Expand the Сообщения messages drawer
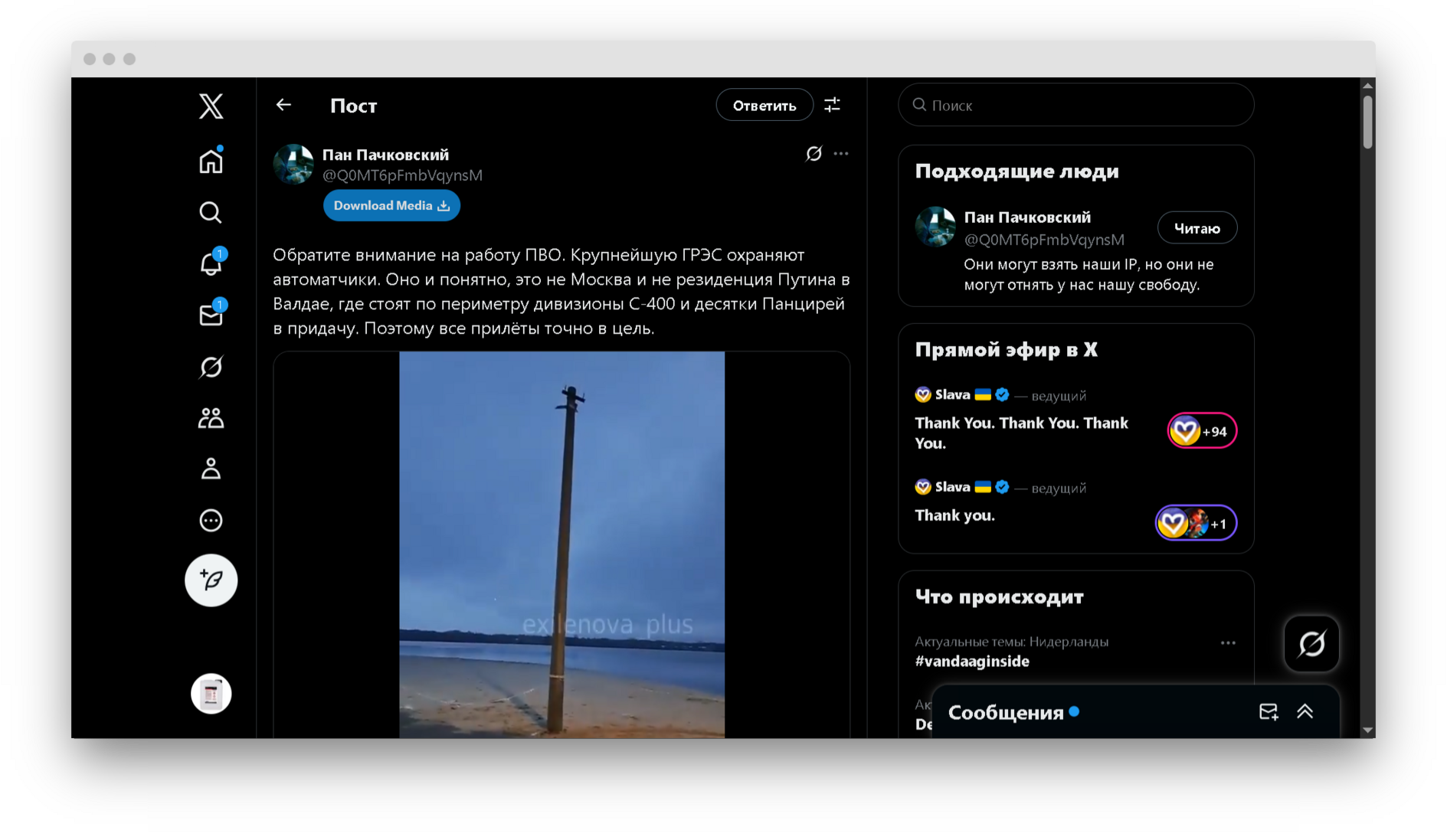This screenshot has height=840, width=1447. [1305, 712]
